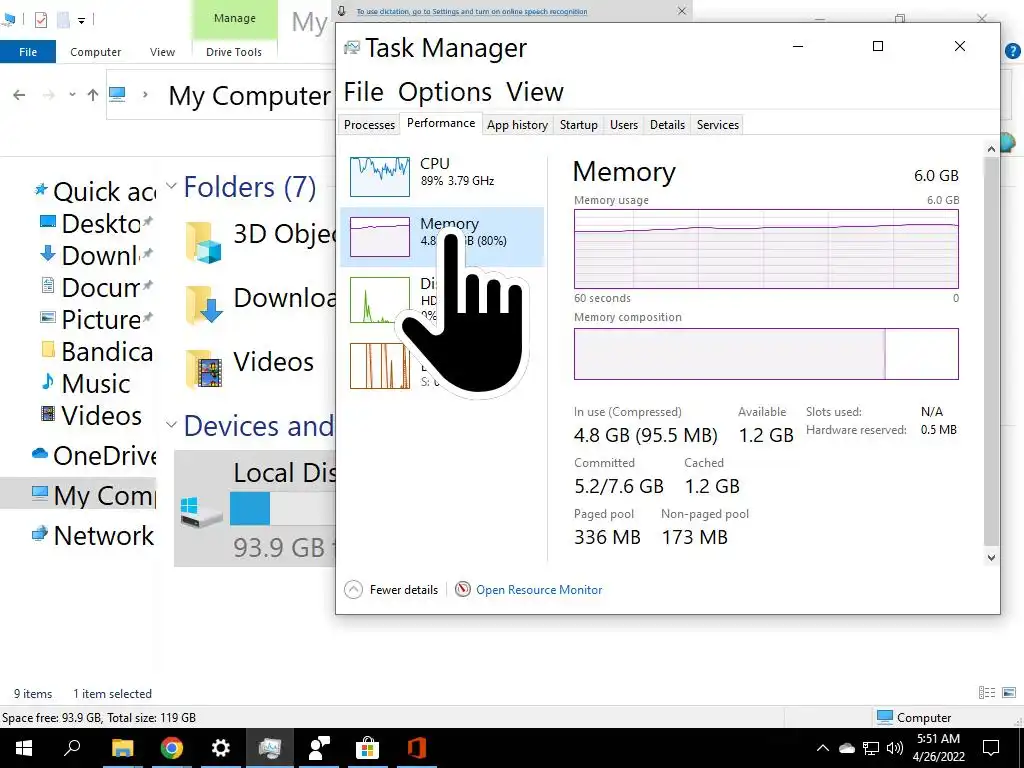The image size is (1024, 768).
Task: Collapse the Devices and drives group
Action: (171, 425)
